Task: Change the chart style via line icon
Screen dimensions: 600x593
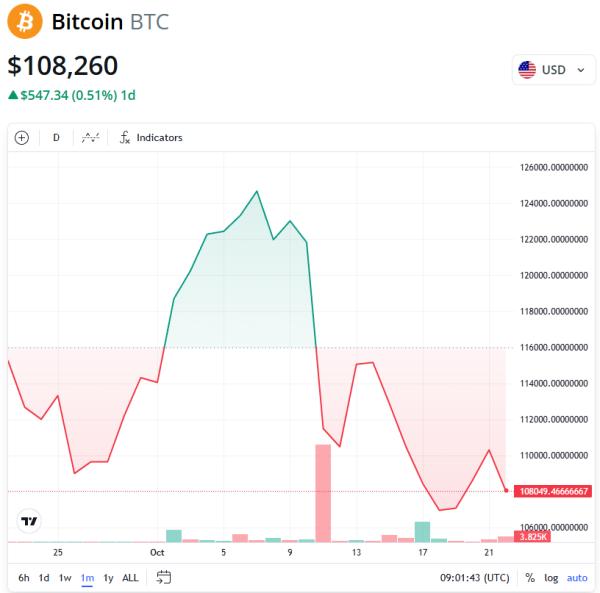Action: pyautogui.click(x=91, y=138)
